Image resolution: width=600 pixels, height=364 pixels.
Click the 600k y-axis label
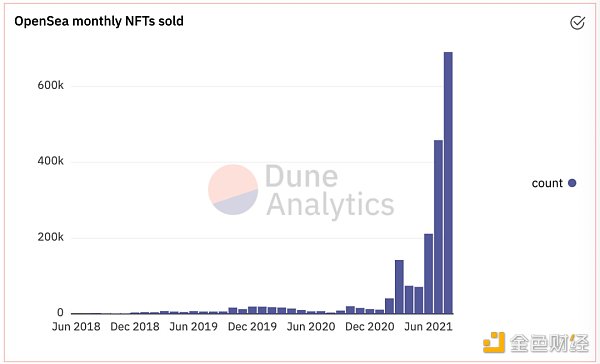pyautogui.click(x=51, y=85)
